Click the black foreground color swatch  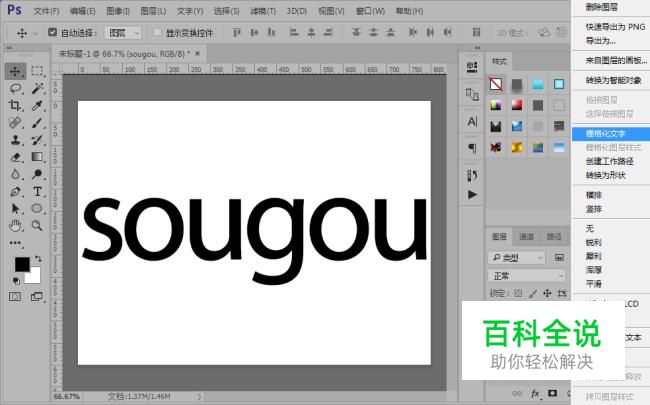[x=22, y=264]
